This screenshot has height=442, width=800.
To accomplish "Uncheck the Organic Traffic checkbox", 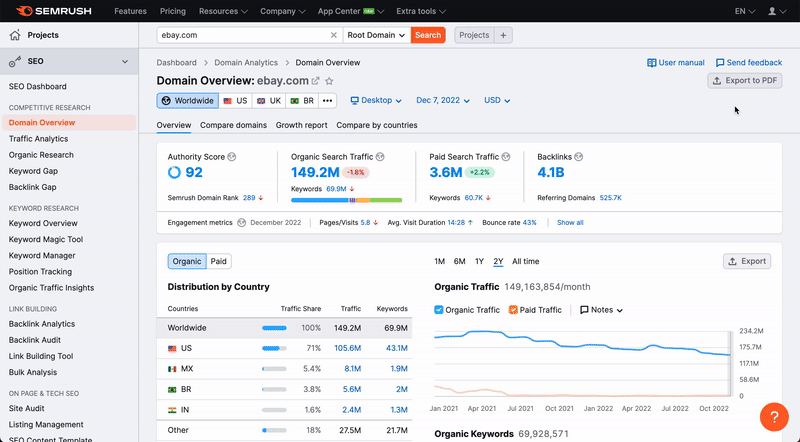I will click(x=439, y=310).
